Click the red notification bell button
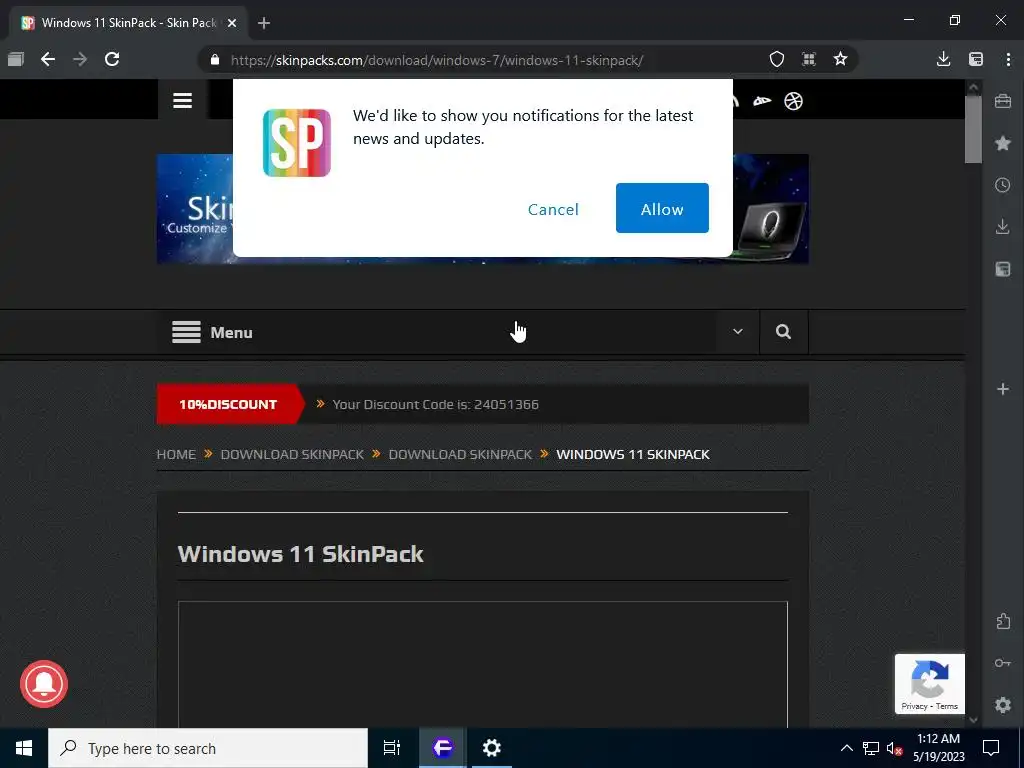This screenshot has height=768, width=1024. (x=44, y=684)
